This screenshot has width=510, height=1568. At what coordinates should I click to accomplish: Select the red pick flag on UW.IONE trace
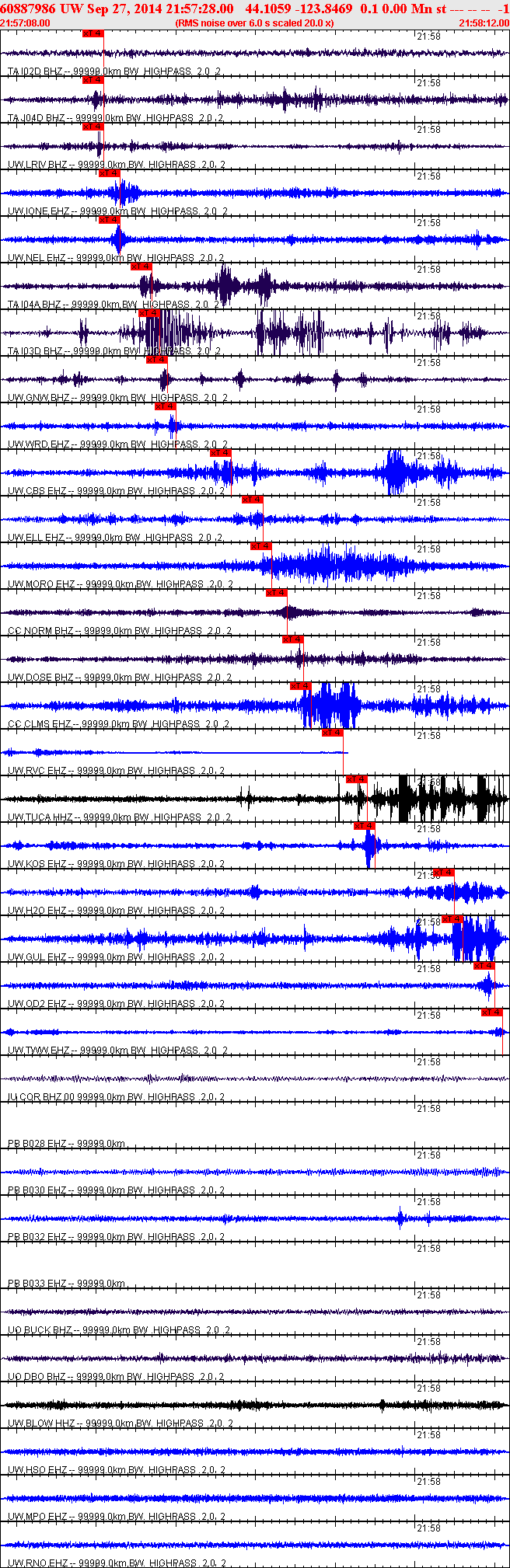click(109, 173)
